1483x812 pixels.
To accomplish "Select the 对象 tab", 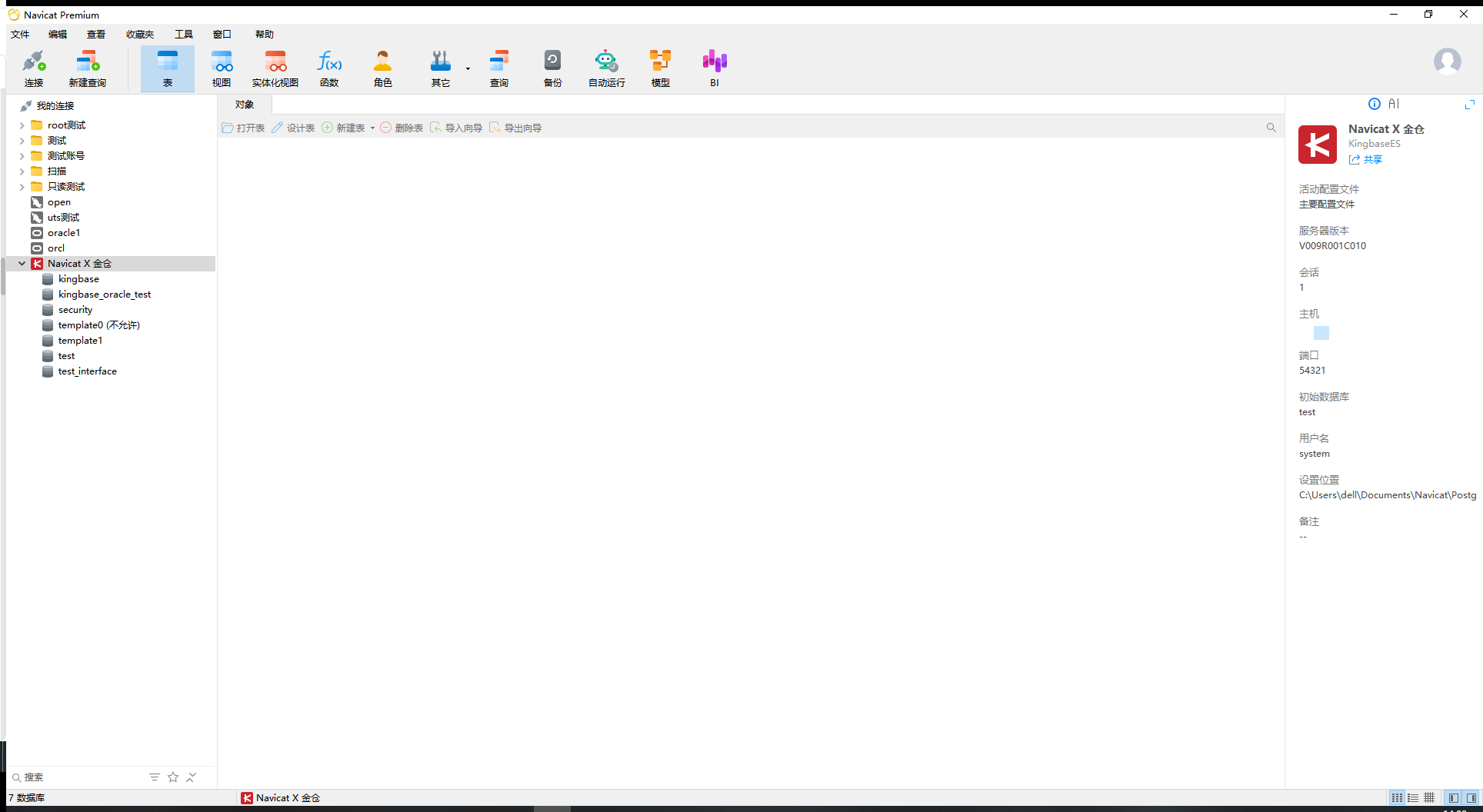I will click(x=245, y=105).
